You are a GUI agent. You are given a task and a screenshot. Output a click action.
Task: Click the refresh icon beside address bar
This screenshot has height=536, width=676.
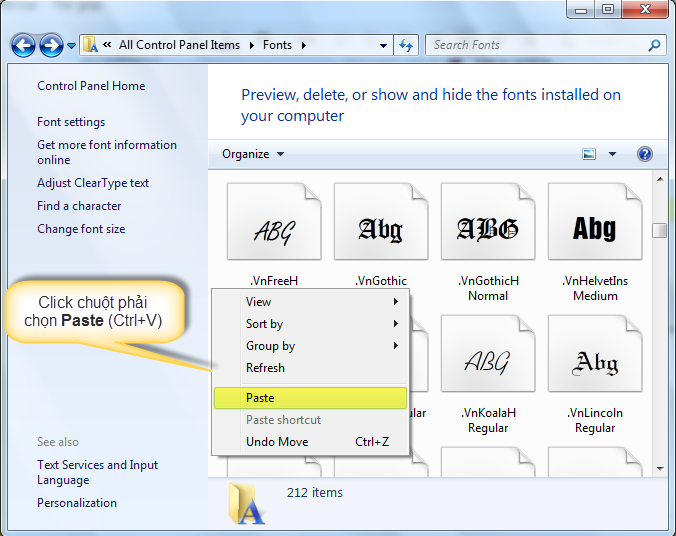(406, 45)
